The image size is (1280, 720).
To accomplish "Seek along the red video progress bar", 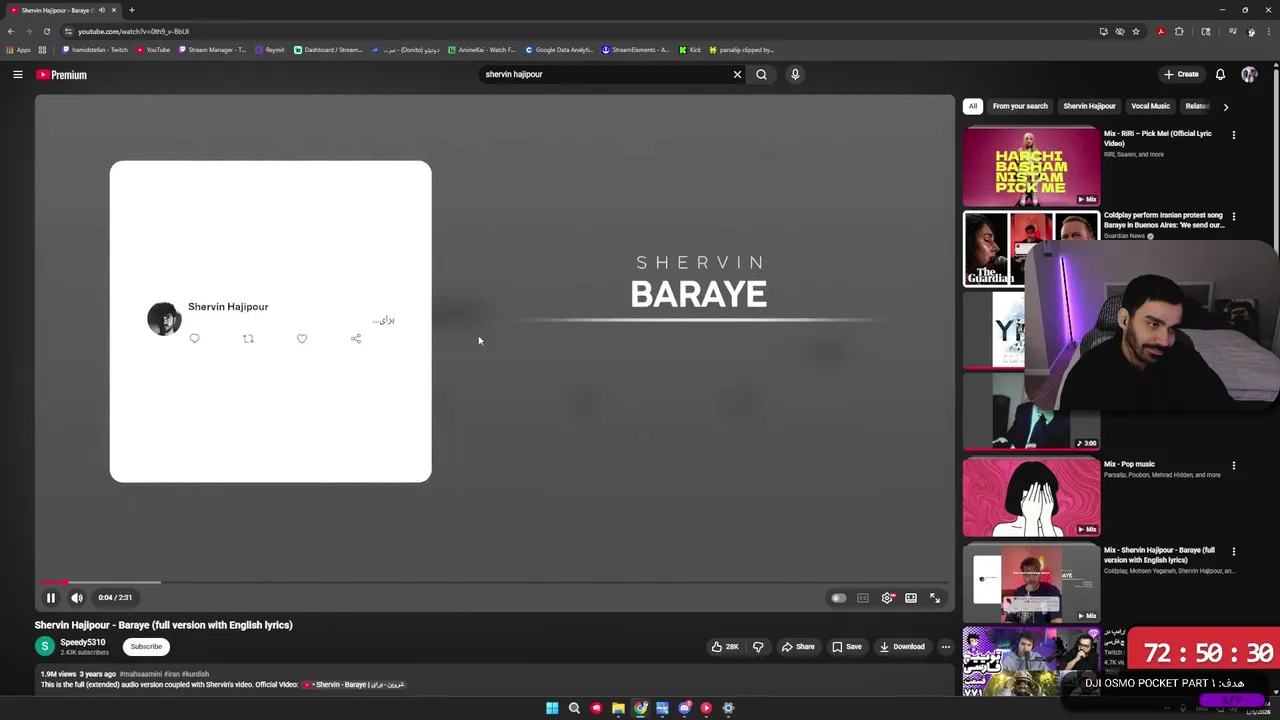I will [497, 582].
